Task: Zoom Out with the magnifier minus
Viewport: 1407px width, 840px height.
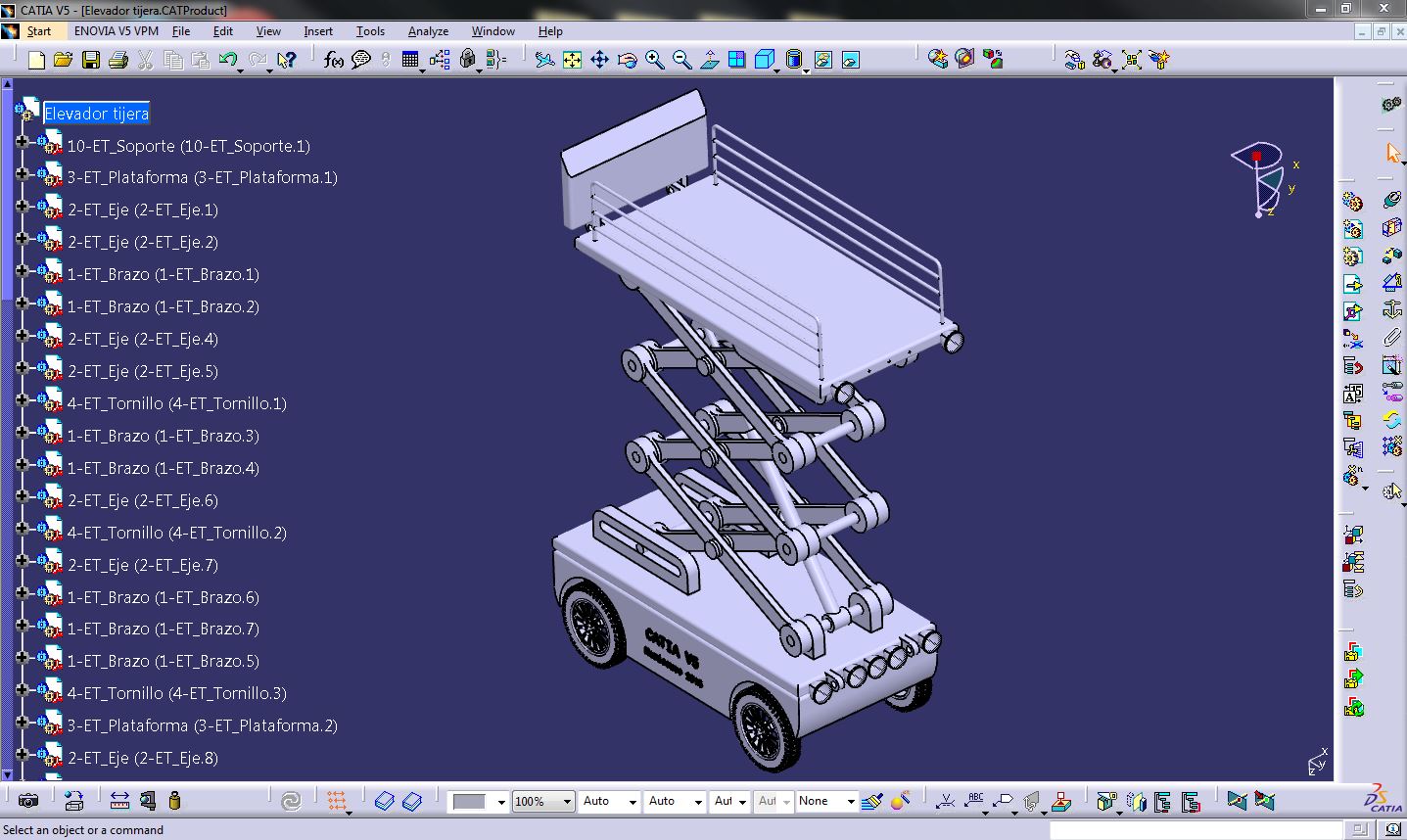Action: coord(682,61)
